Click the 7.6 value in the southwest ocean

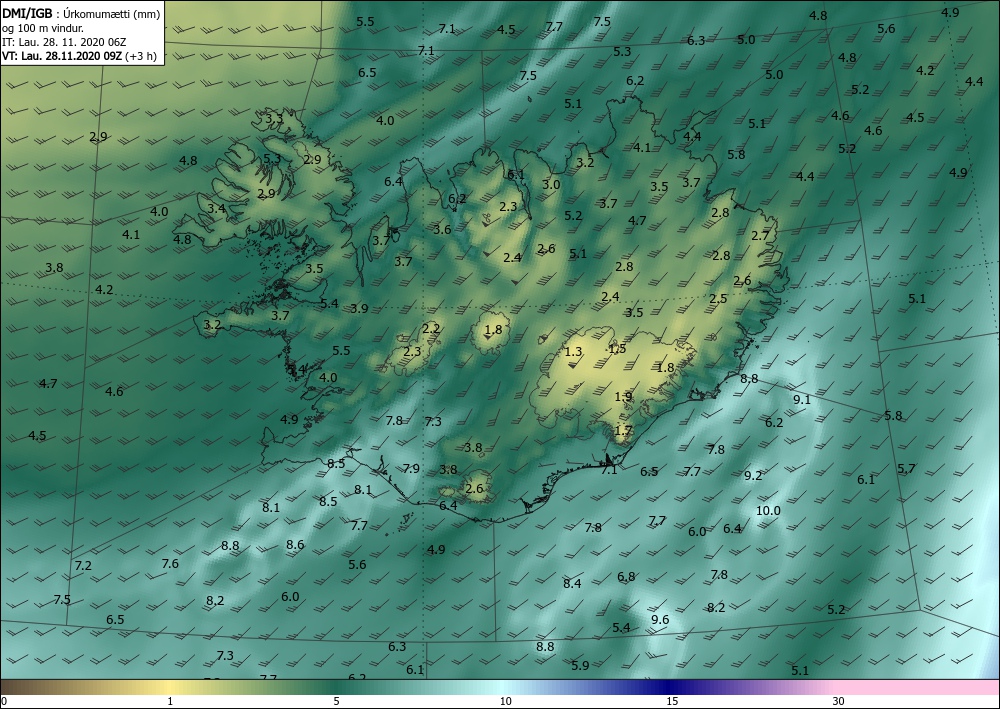point(170,564)
